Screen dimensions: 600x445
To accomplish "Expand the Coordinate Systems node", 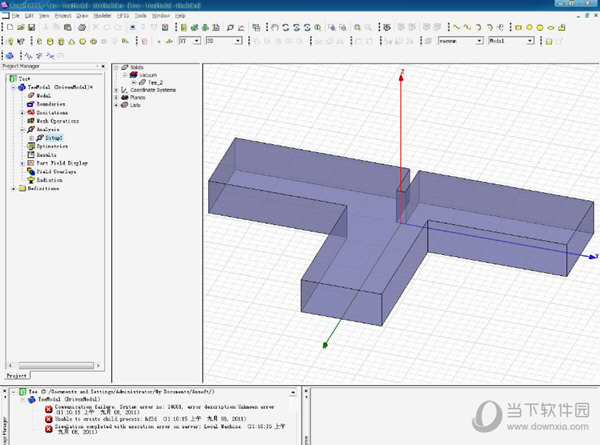I will 116,90.
